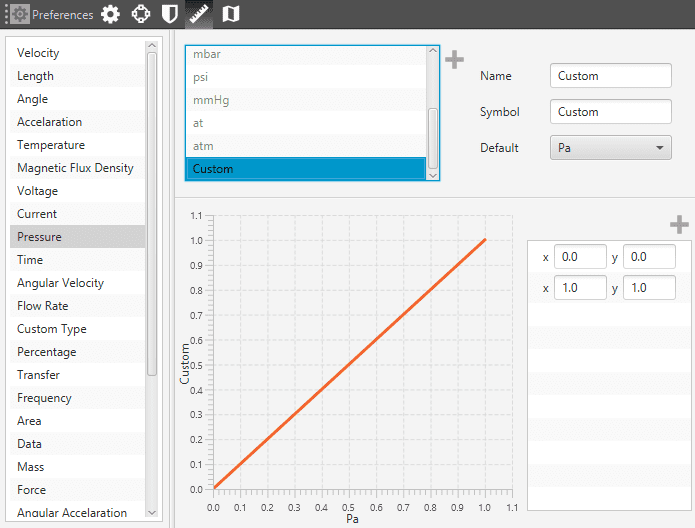The image size is (695, 528).
Task: Select psi in the units list
Action: pos(306,77)
